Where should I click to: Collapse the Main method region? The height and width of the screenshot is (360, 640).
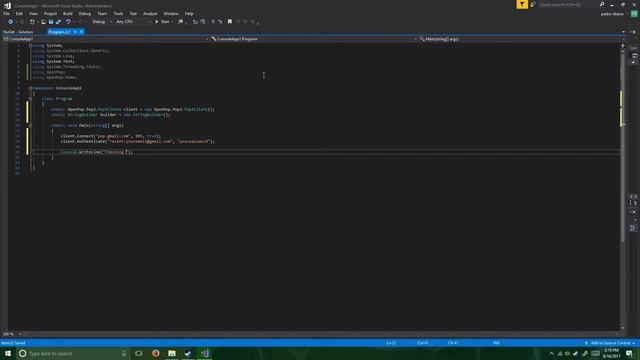30,126
